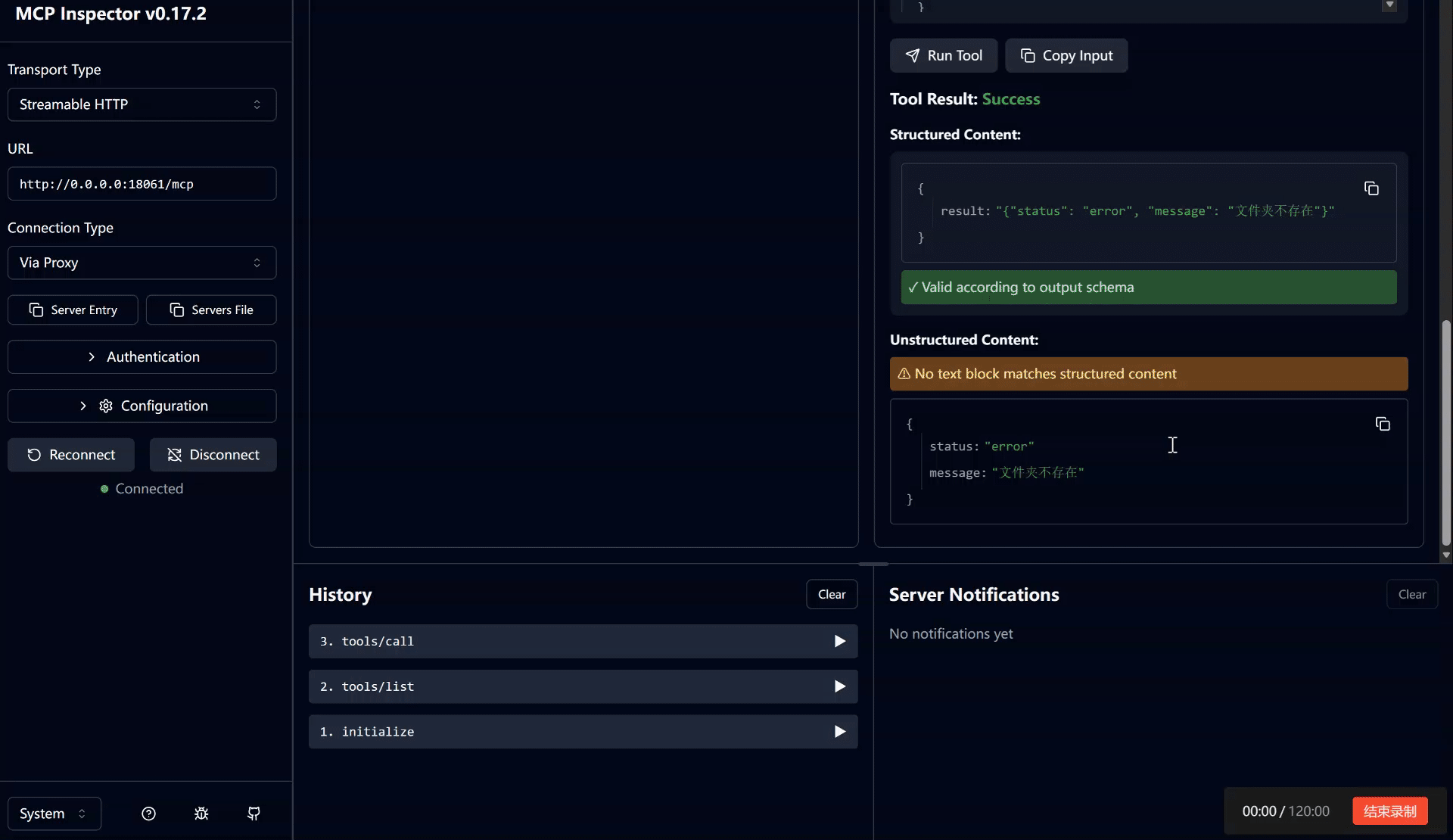Expand the tools/call history entry
1453x840 pixels.
[x=583, y=642]
